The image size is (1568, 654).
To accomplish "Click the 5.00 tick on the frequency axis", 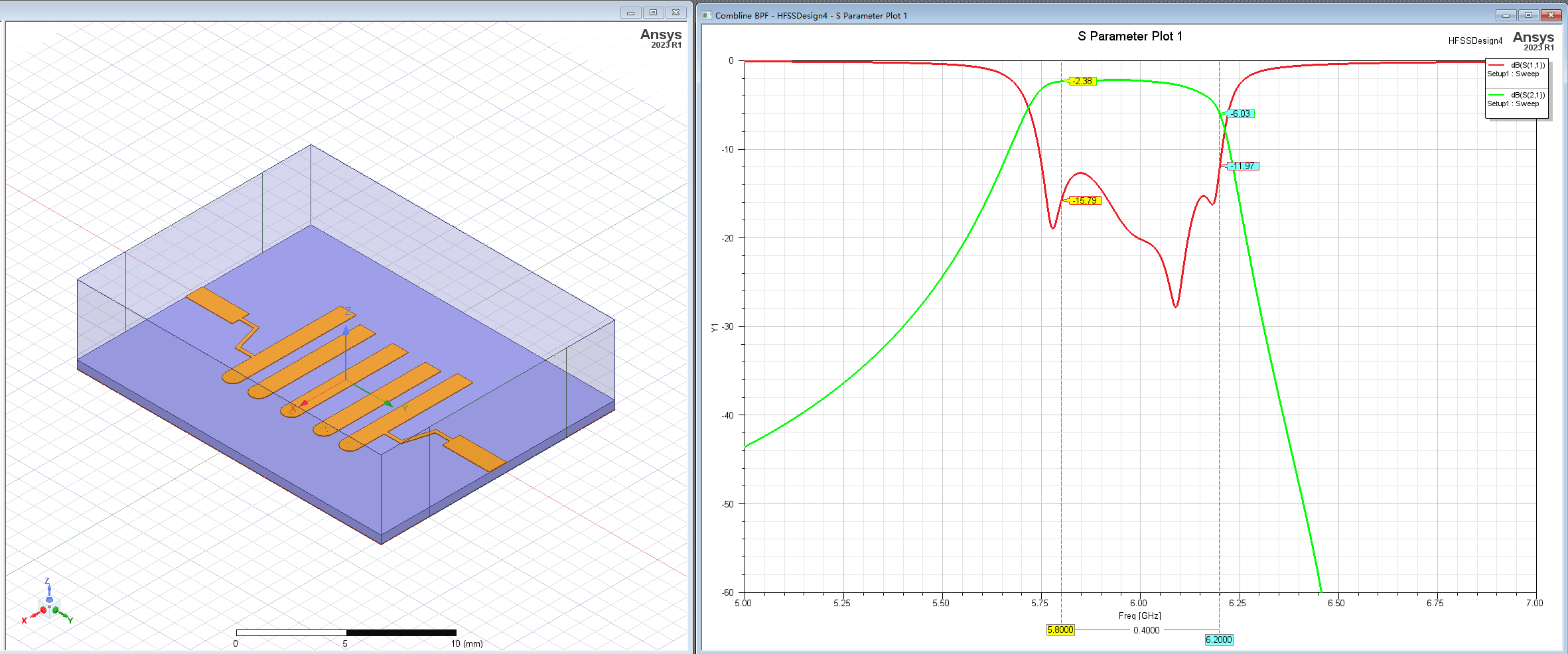I will pyautogui.click(x=743, y=603).
